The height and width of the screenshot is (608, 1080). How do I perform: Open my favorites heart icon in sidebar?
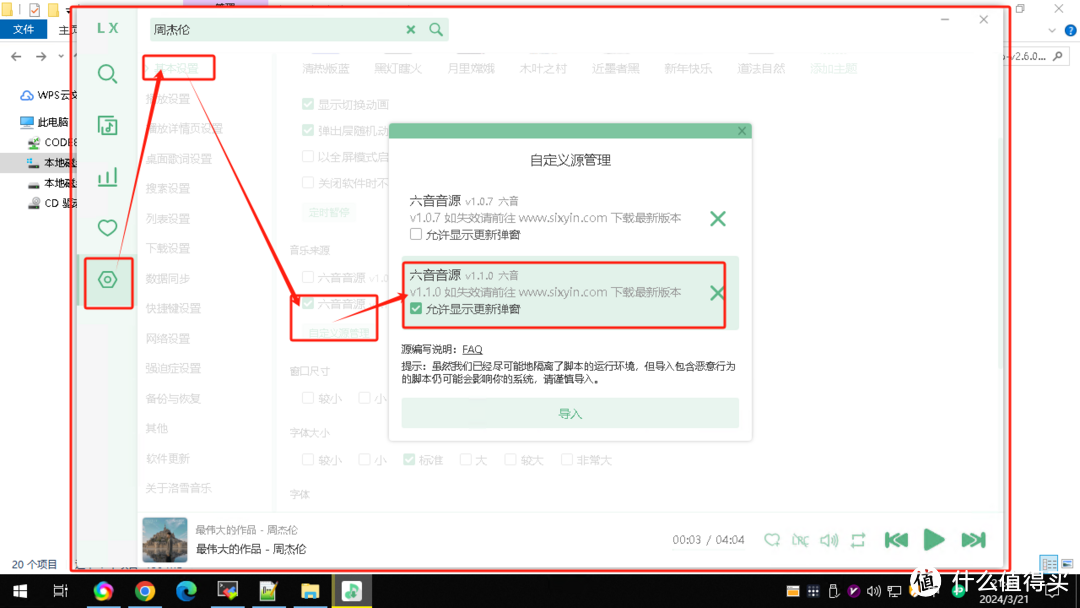[x=107, y=228]
